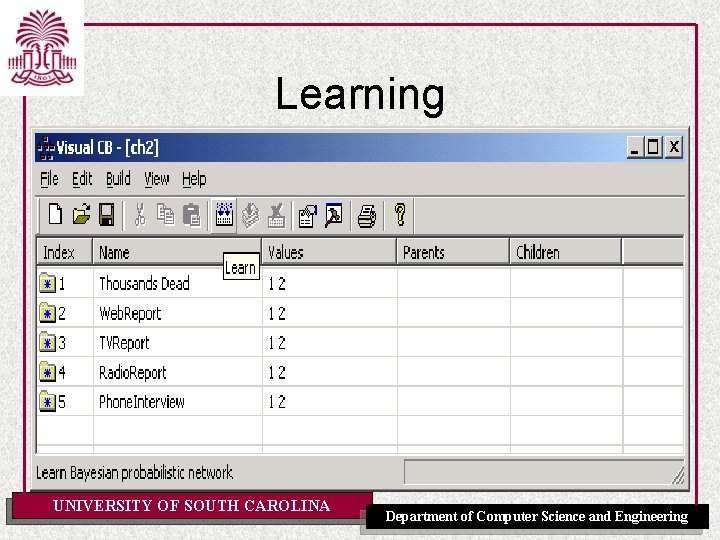Click the '1 2' values cell for TVReport
The height and width of the screenshot is (540, 720).
pos(330,342)
